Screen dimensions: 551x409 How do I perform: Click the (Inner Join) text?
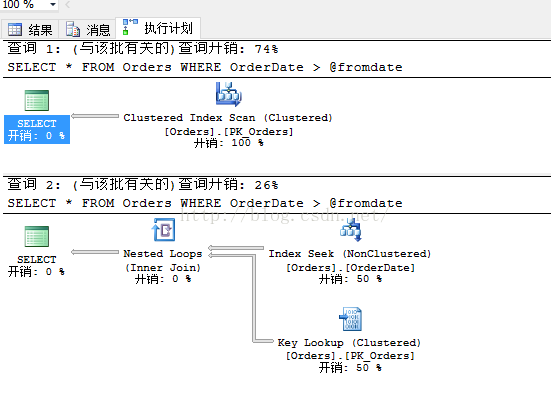pos(163,268)
